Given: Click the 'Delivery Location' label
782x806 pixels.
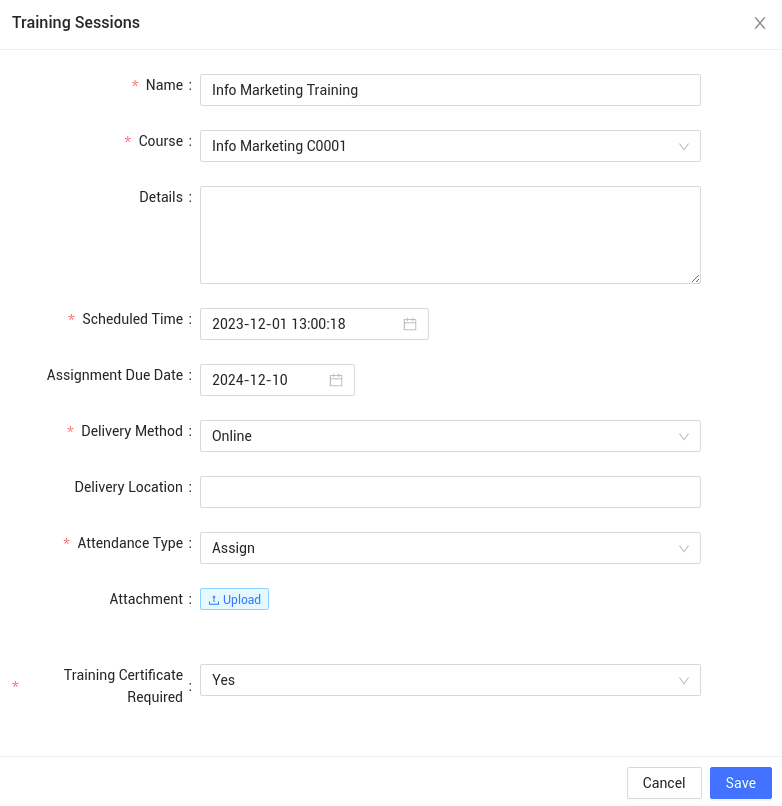Looking at the screenshot, I should 129,487.
